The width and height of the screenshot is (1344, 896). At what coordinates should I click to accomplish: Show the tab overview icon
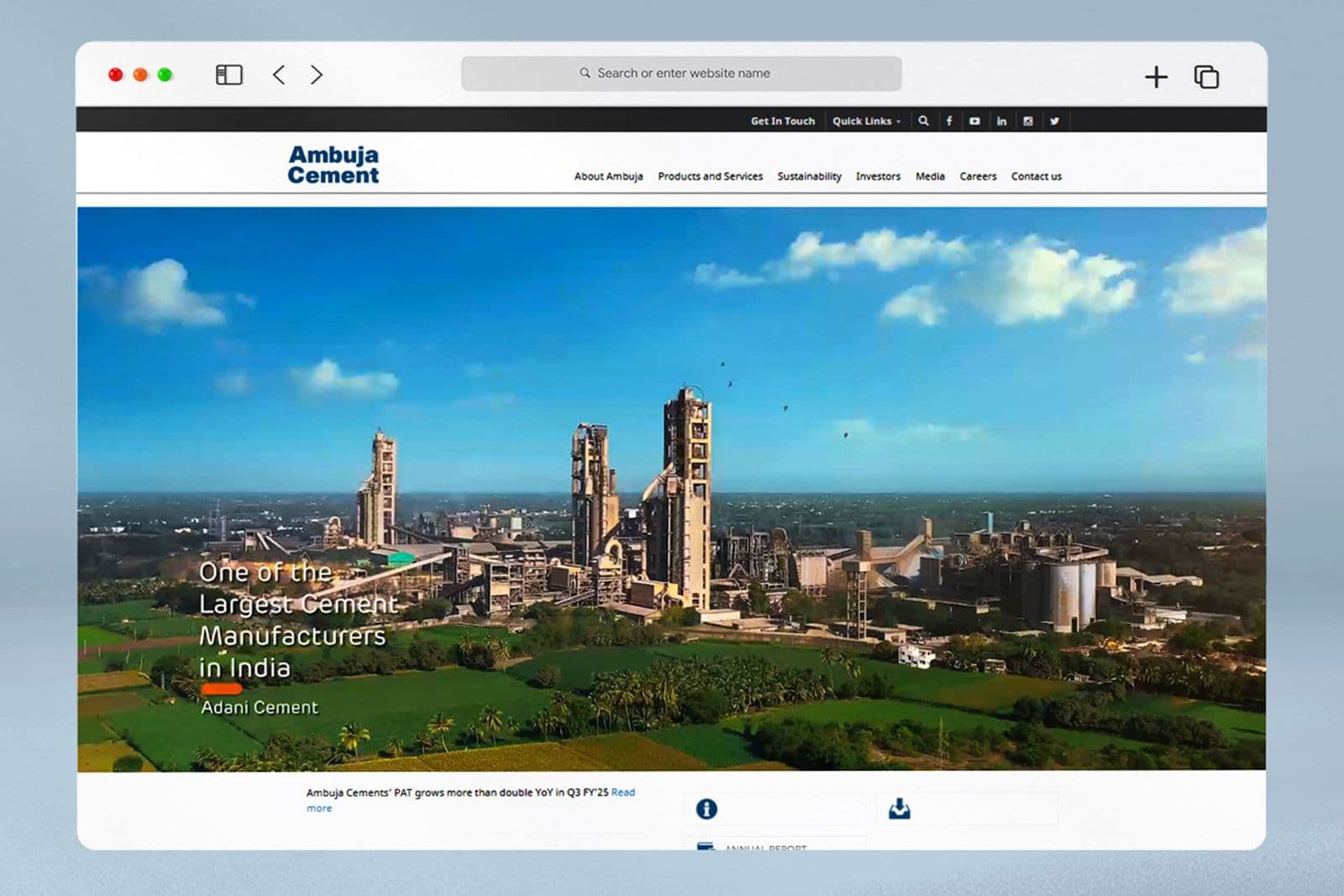coord(1206,76)
